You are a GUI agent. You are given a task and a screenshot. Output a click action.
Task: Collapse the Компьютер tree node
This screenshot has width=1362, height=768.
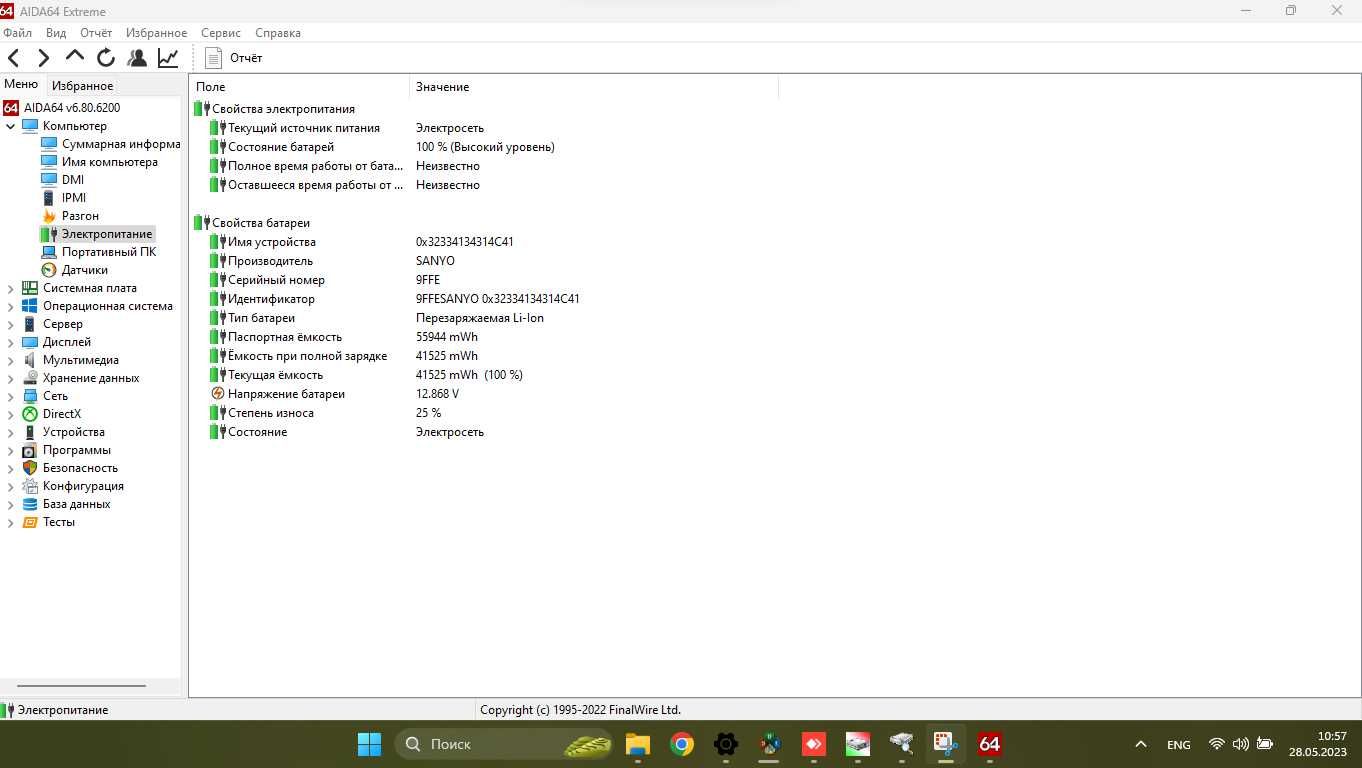pos(11,126)
